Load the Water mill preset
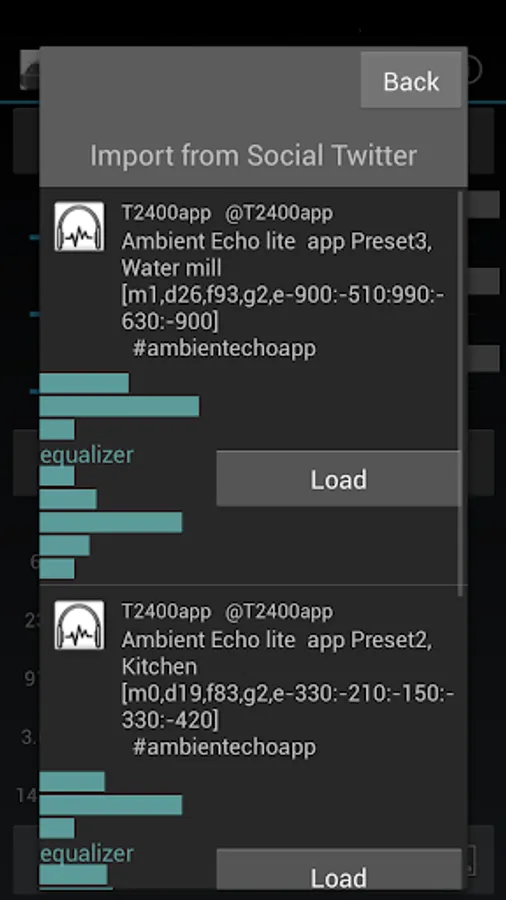Viewport: 506px width, 900px height. coord(338,479)
